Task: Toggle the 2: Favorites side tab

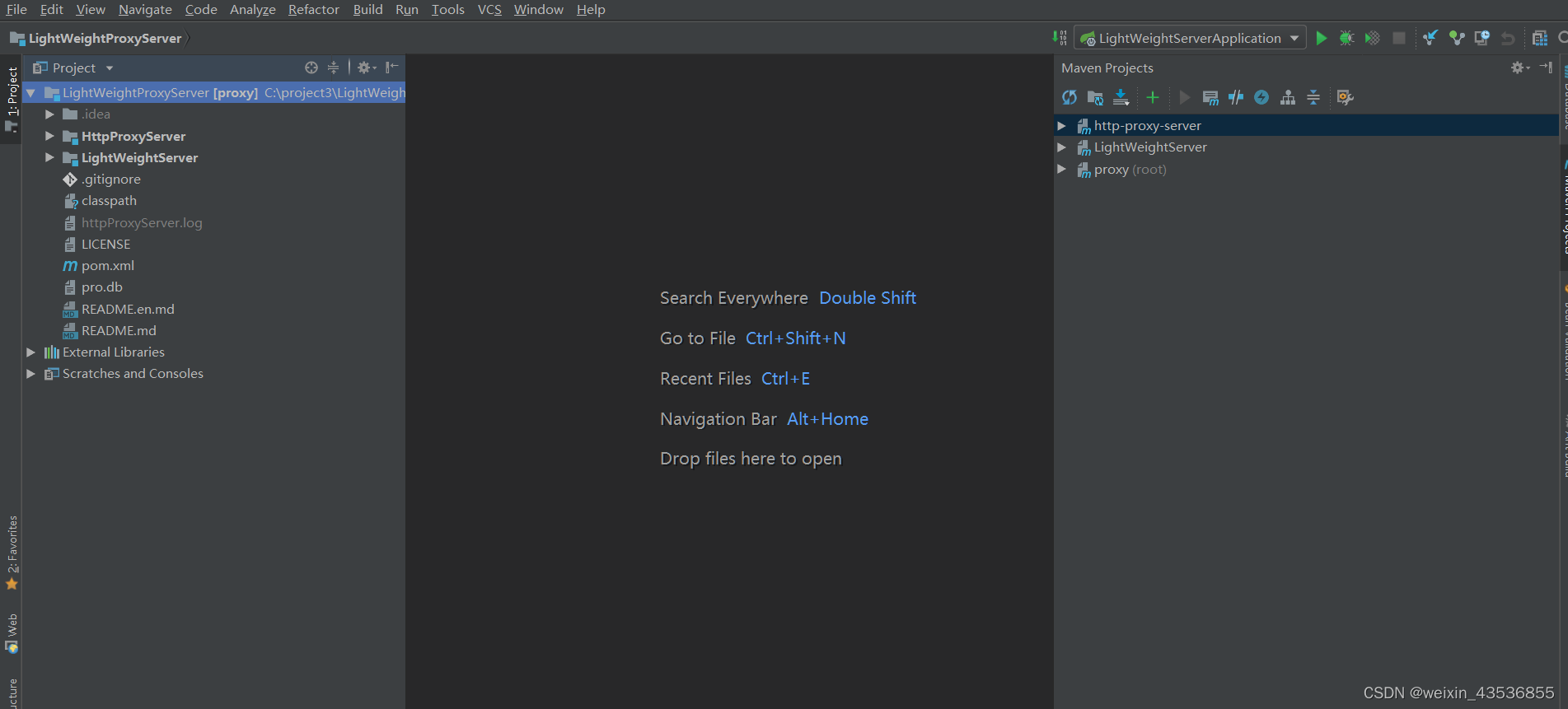Action: [12, 553]
